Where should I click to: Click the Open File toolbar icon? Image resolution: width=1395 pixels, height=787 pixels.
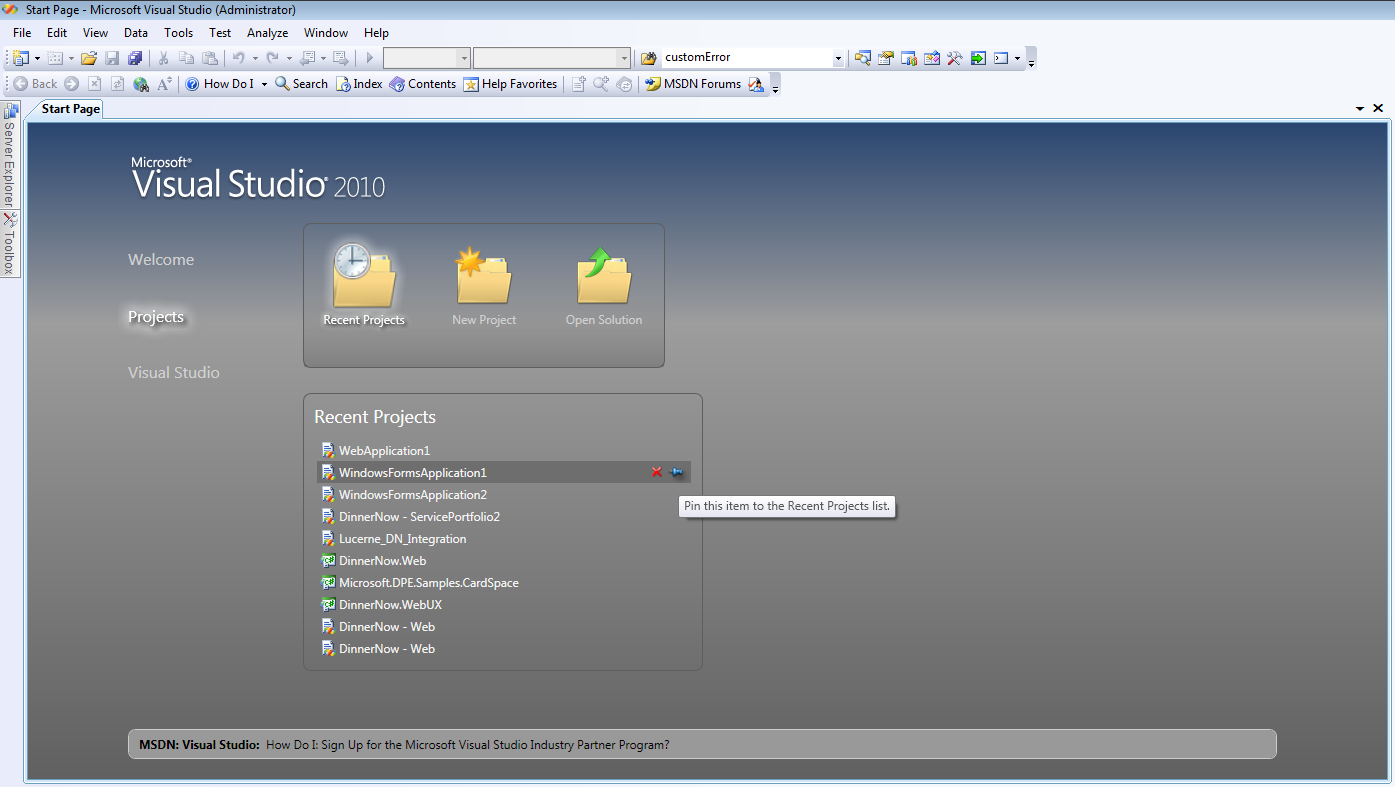pyautogui.click(x=89, y=58)
